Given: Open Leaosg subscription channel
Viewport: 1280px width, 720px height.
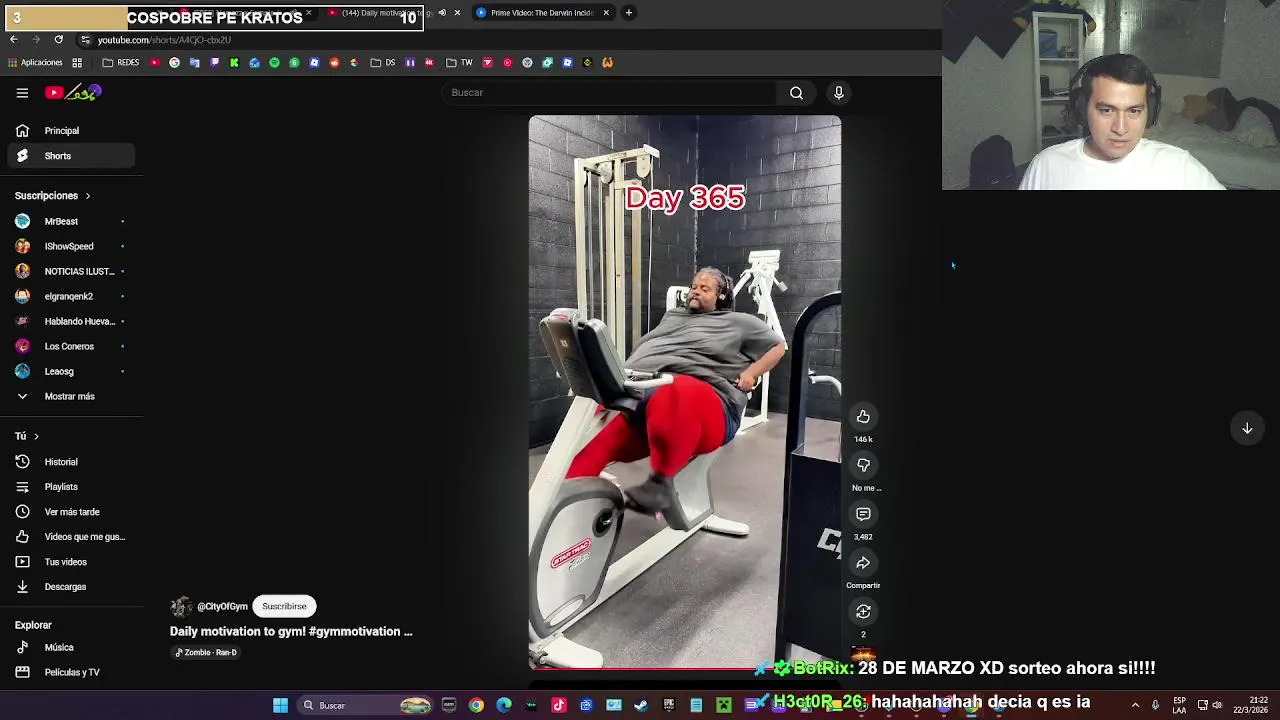Looking at the screenshot, I should [70, 371].
